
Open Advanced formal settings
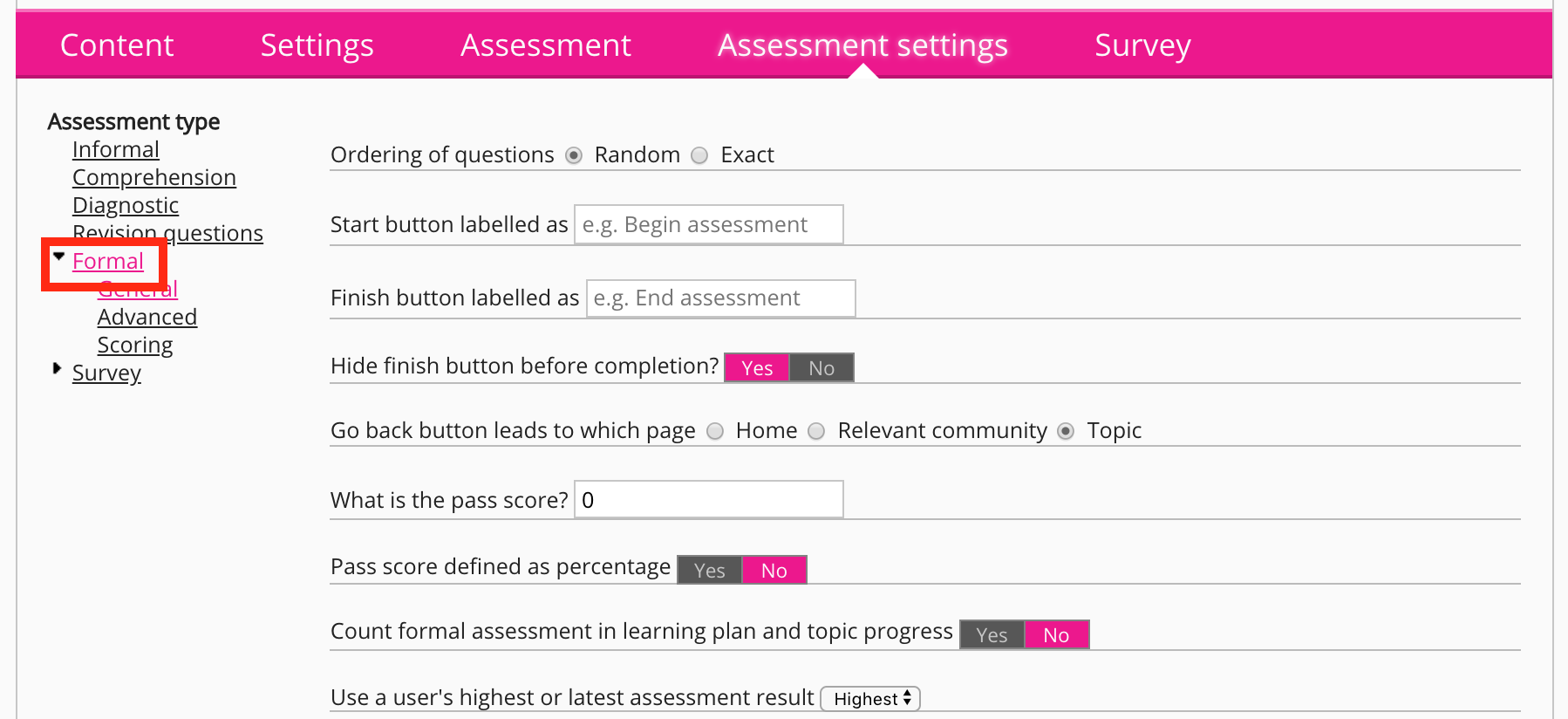pyautogui.click(x=147, y=318)
